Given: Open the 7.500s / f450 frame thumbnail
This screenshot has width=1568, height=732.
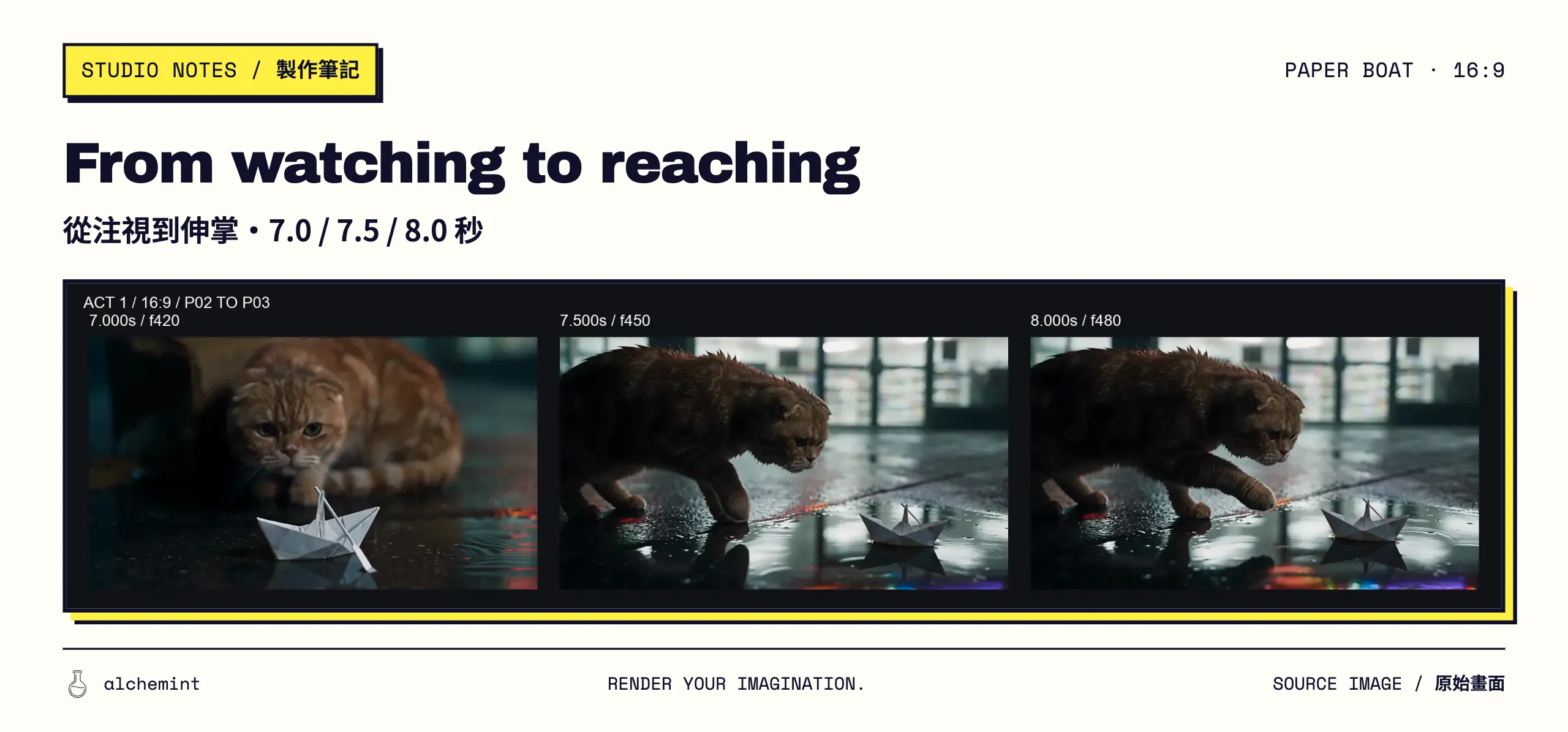Looking at the screenshot, I should (783, 463).
